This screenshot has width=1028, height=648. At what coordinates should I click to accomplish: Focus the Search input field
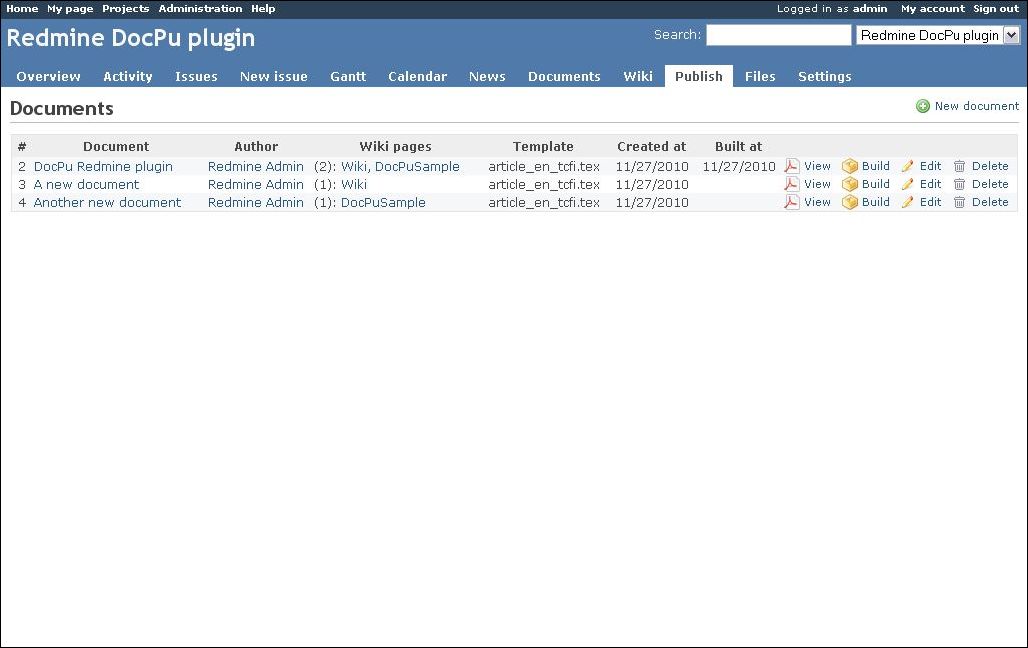[x=778, y=35]
